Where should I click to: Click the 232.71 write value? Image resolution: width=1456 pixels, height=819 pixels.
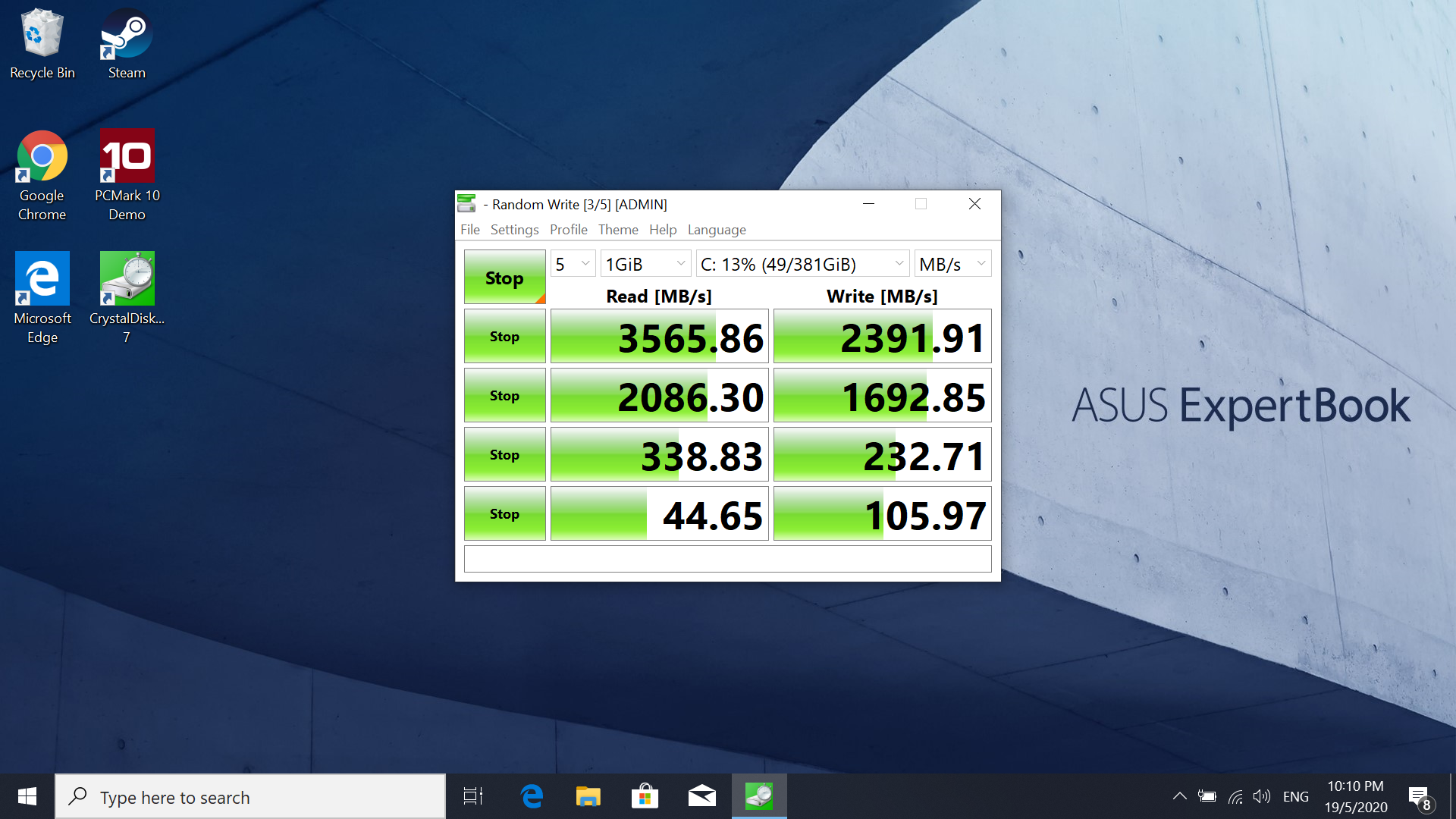click(x=883, y=454)
